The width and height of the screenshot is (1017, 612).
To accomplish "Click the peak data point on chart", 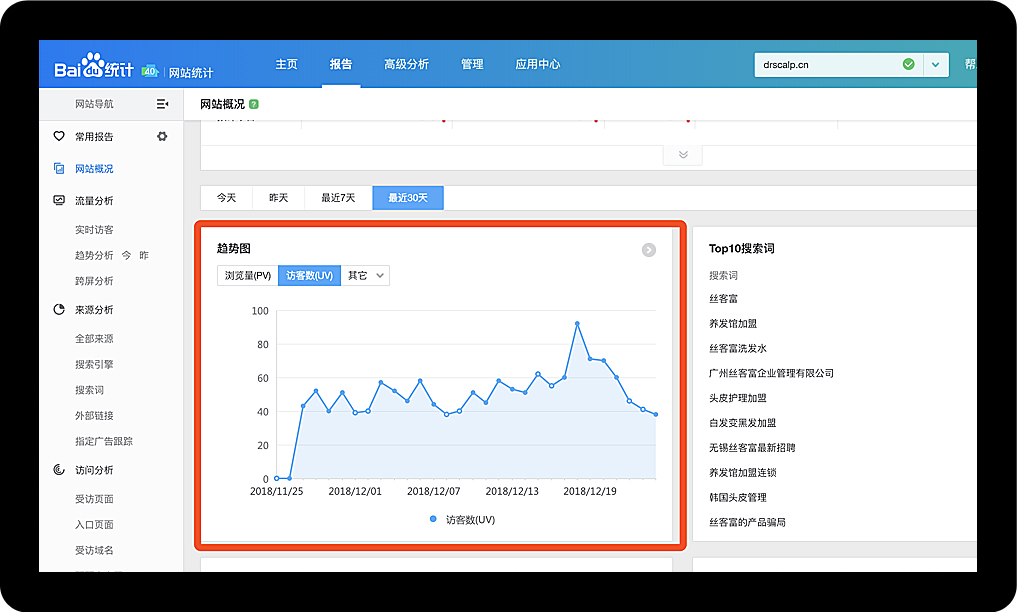I will coord(577,324).
